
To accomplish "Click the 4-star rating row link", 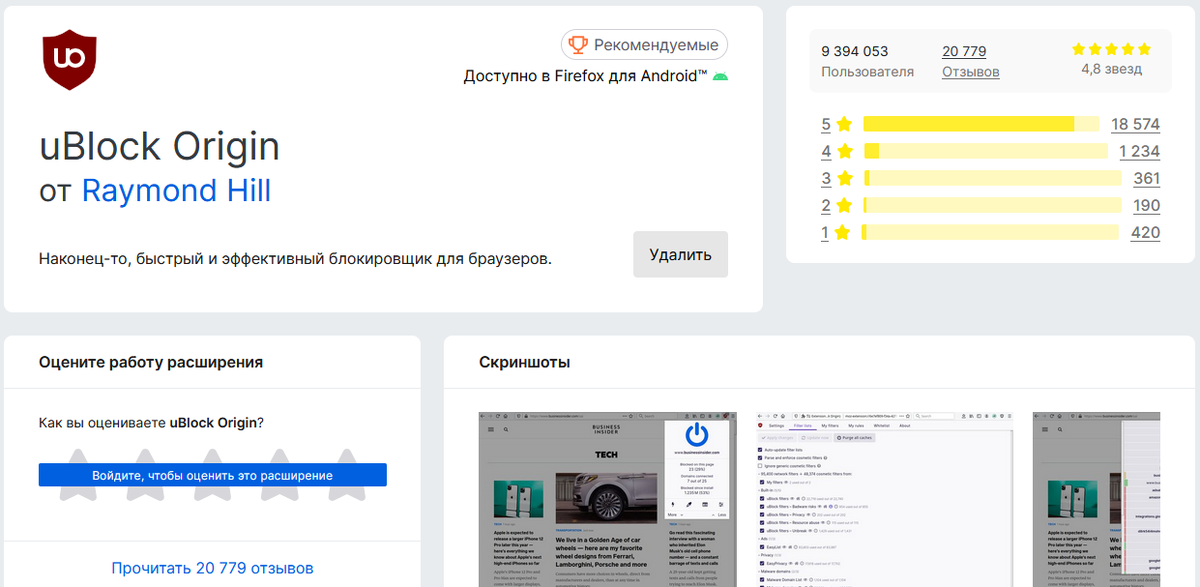I will 826,151.
